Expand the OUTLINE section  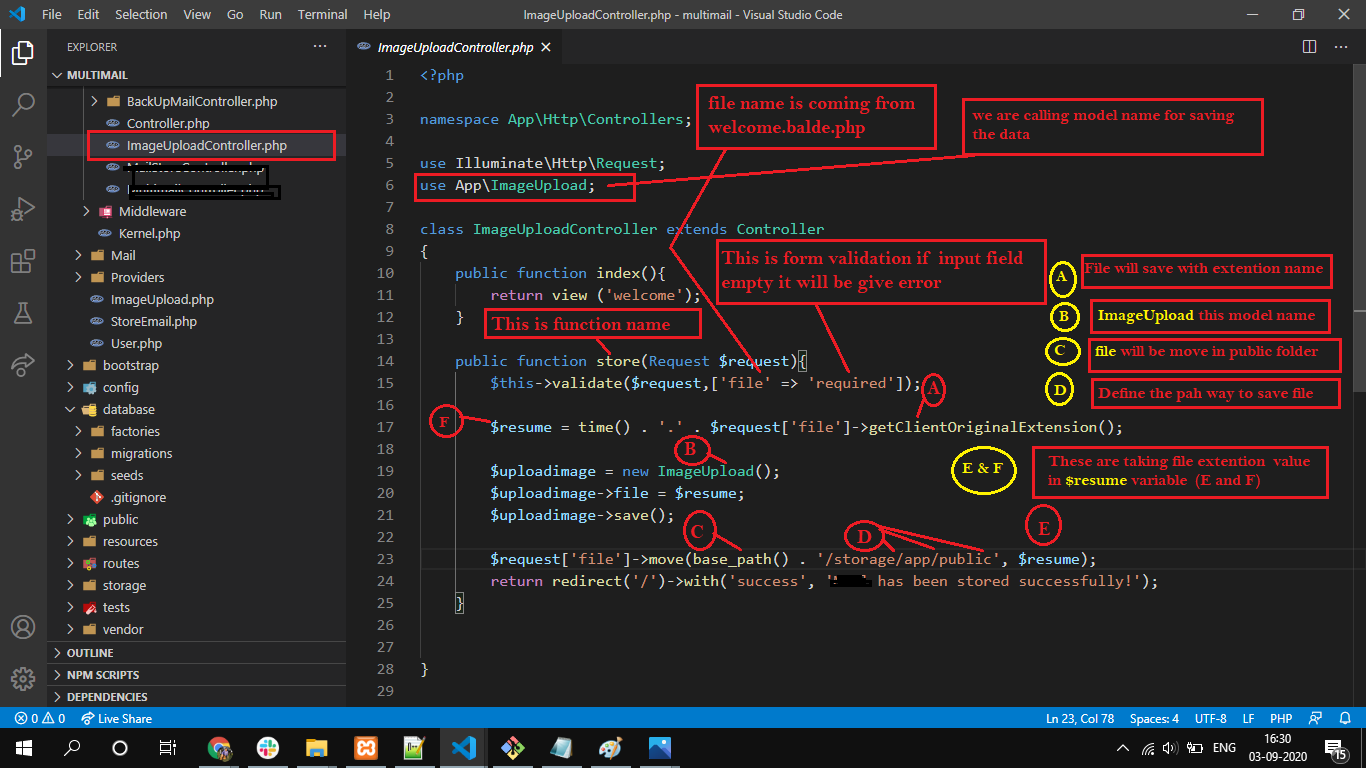click(x=90, y=653)
